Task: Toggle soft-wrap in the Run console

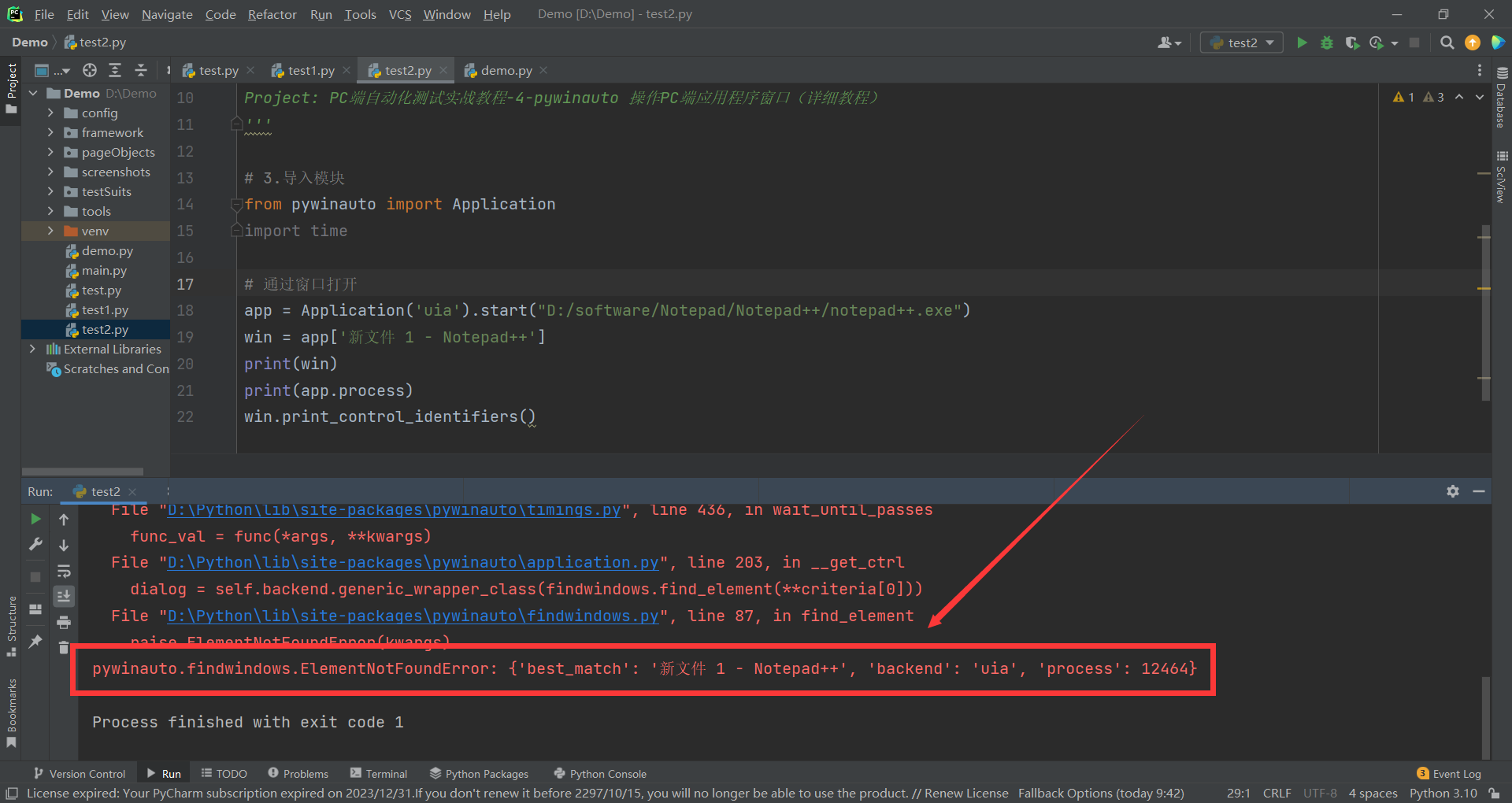Action: (64, 571)
